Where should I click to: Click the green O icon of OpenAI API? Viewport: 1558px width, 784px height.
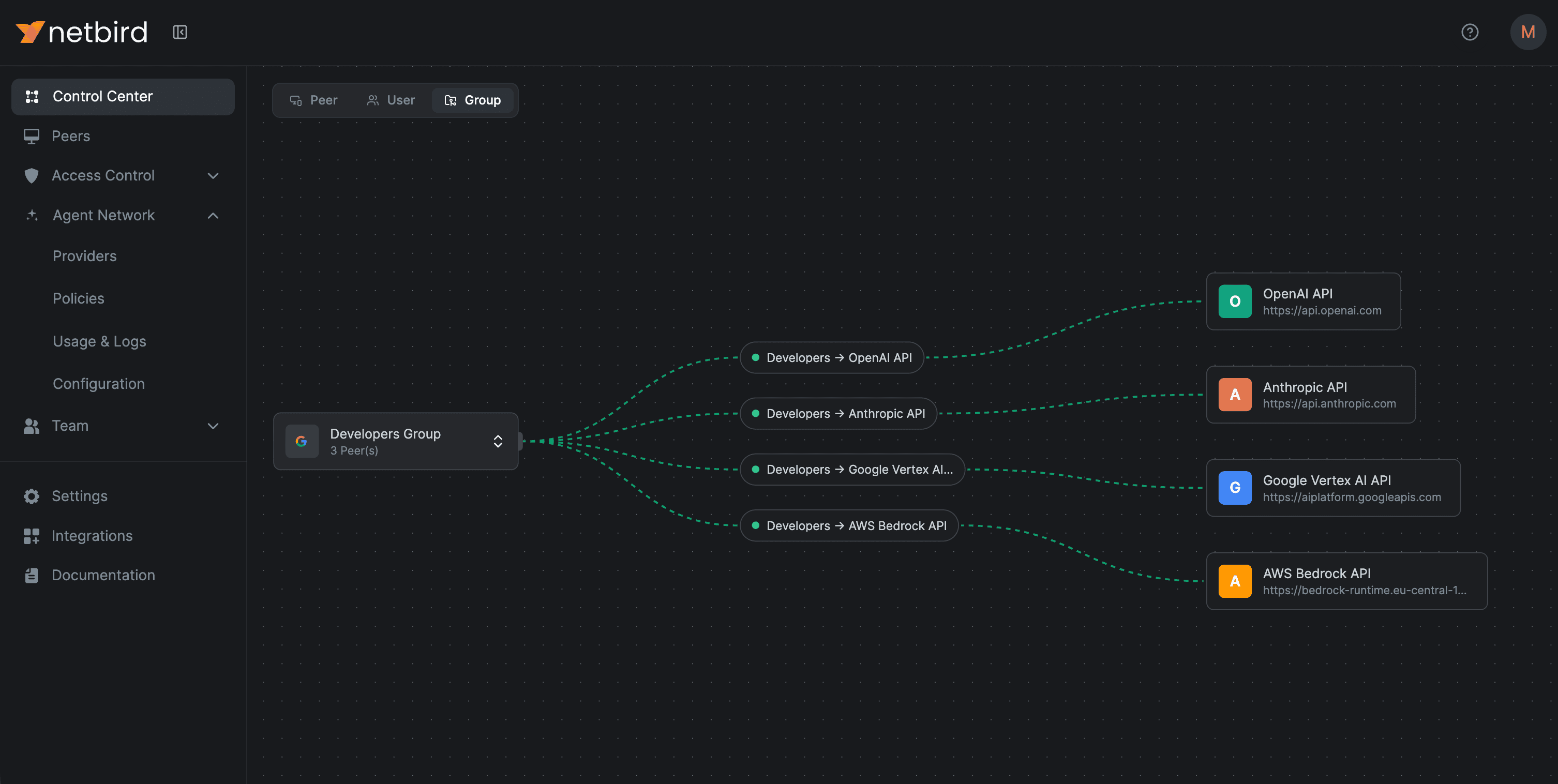tap(1235, 301)
